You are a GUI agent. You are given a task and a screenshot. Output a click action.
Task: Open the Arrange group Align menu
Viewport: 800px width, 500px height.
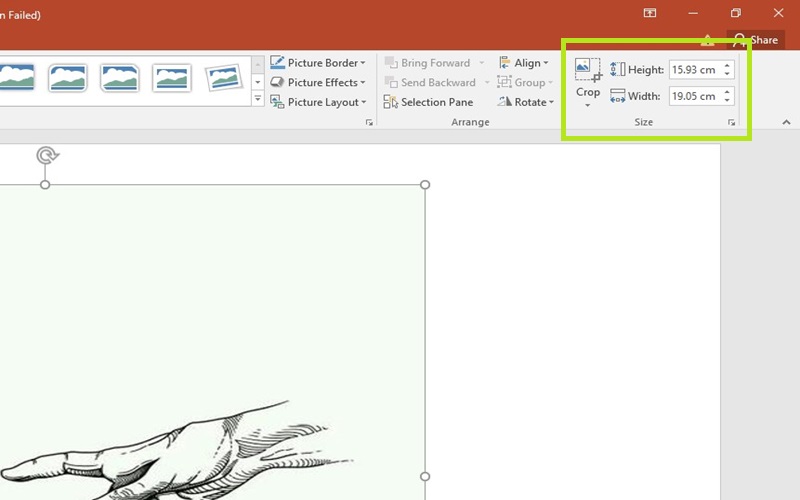click(523, 63)
